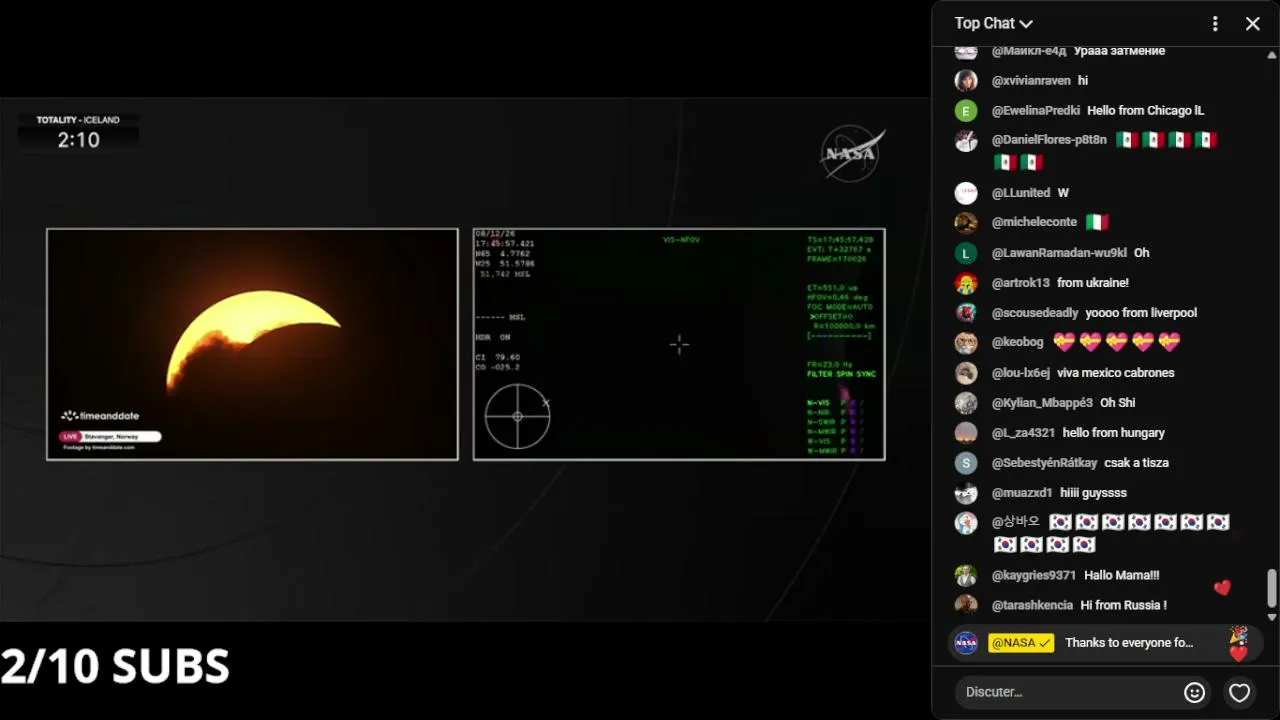Click the S avatar of SebestyénRátkay
The height and width of the screenshot is (720, 1280).
(x=966, y=463)
